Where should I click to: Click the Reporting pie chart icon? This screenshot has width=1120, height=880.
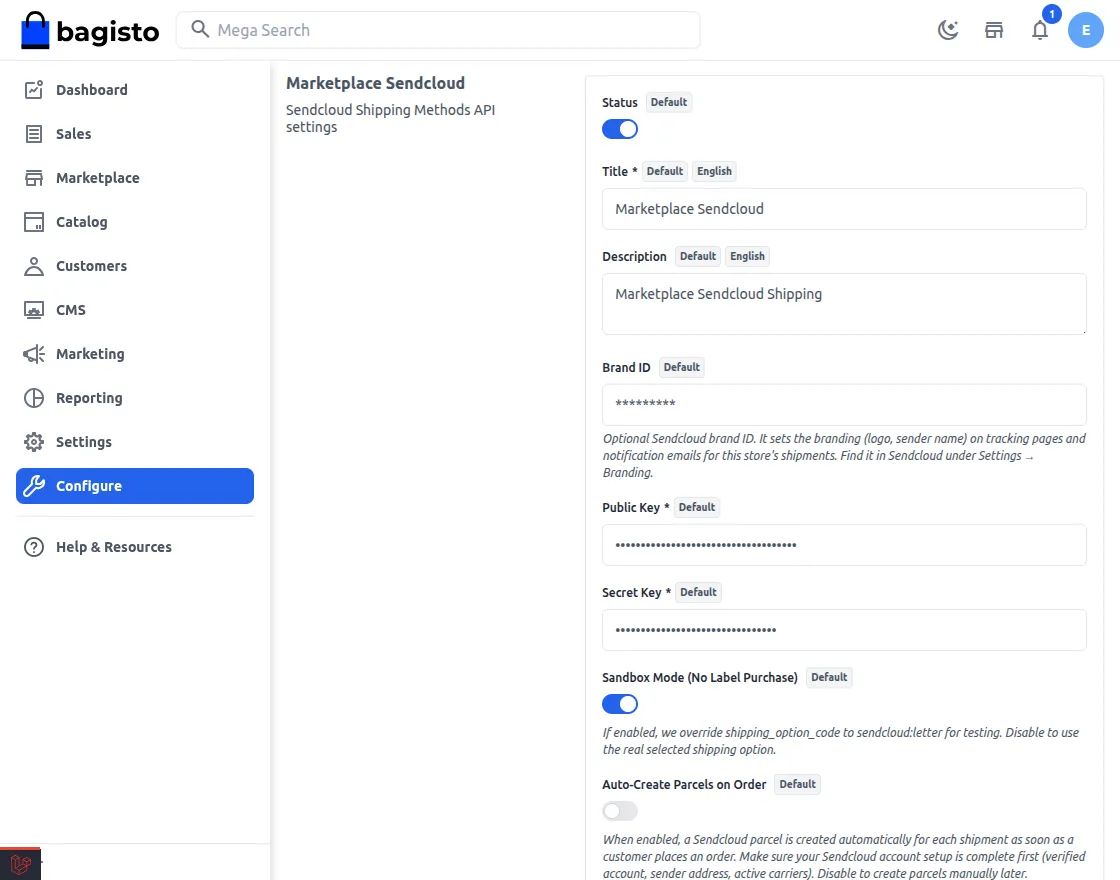34,398
